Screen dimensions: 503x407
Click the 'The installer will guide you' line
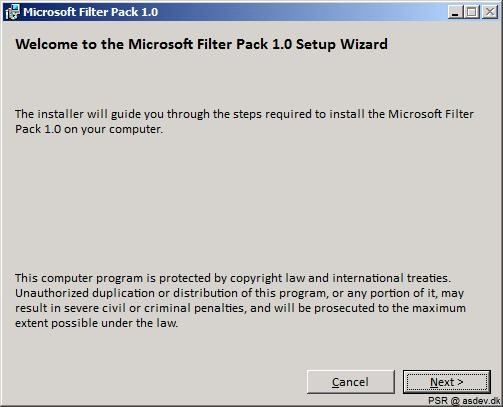(244, 114)
